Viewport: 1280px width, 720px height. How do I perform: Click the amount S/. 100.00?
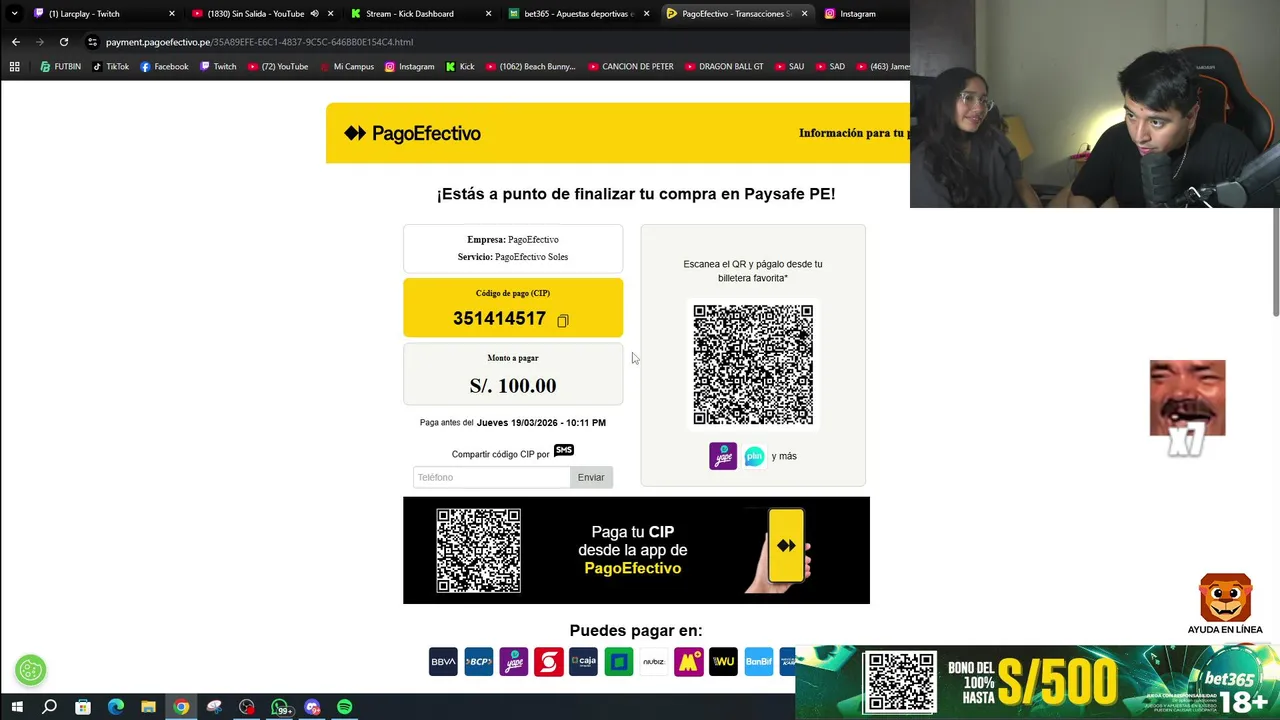pyautogui.click(x=513, y=386)
